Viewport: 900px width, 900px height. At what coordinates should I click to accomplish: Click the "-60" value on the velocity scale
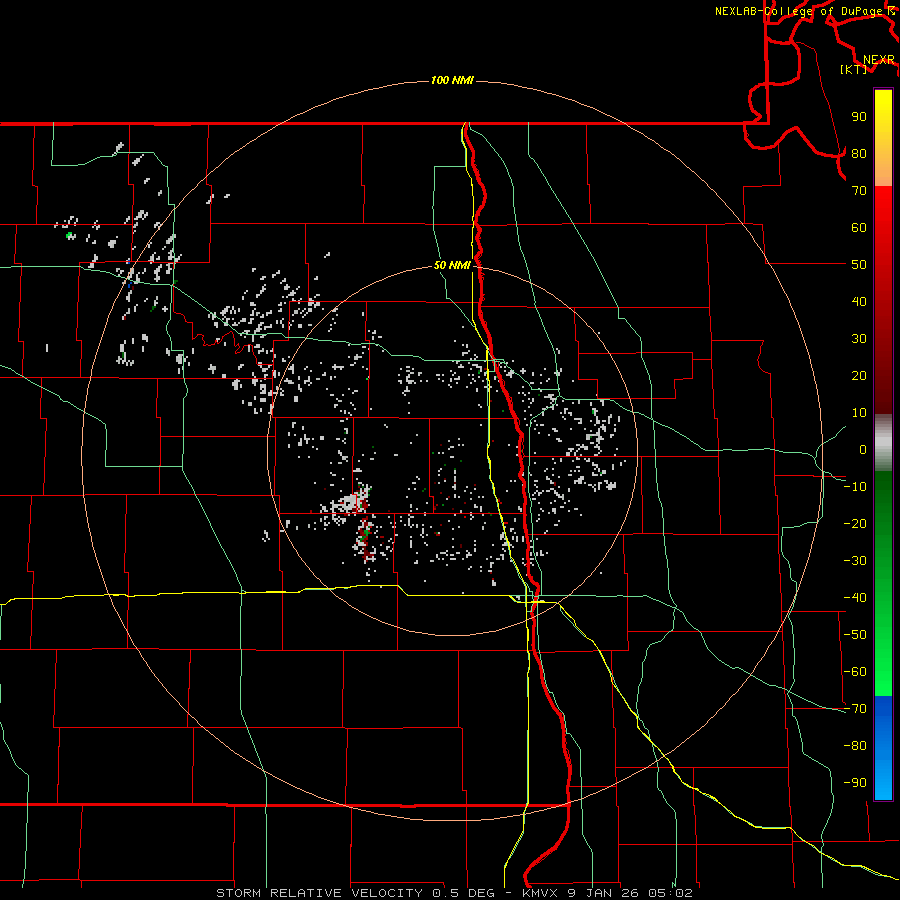(x=855, y=672)
